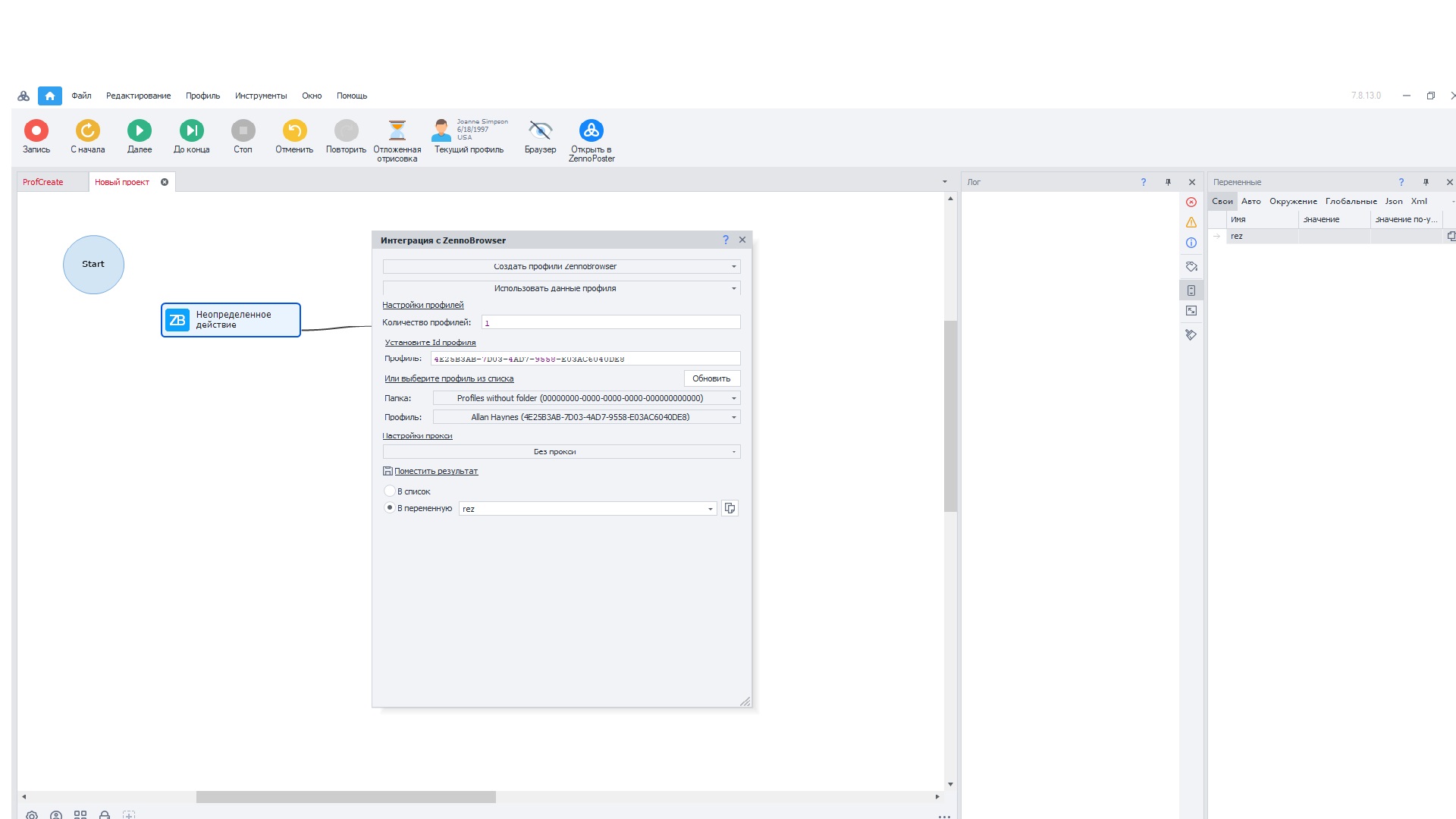
Task: Click the green Далее step icon
Action: pyautogui.click(x=140, y=130)
